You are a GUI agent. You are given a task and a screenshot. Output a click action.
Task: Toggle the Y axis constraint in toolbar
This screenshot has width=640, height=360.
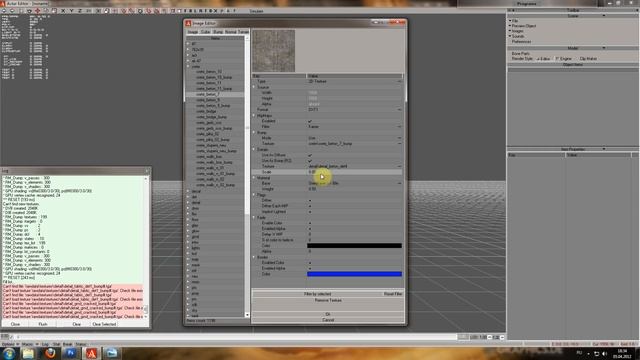click(x=72, y=11)
